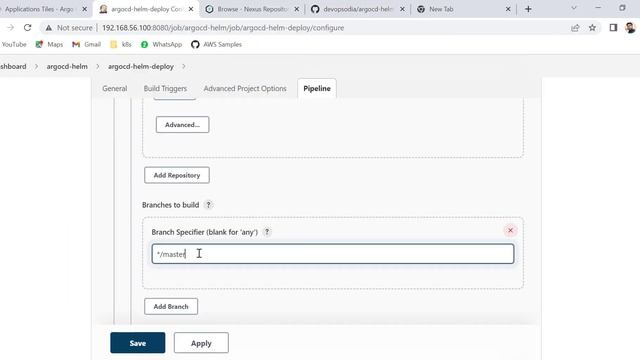Jump to the Build Triggers tab
The image size is (640, 360).
165,89
